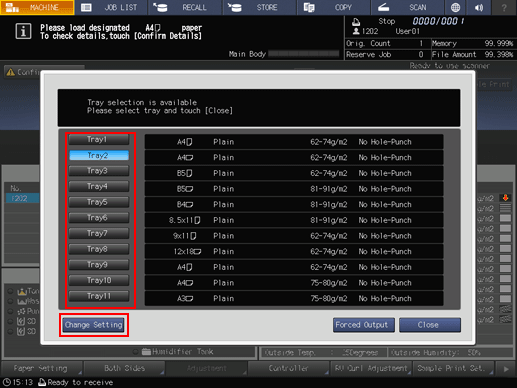Click the globe icon in top bar
Viewport: 517px width, 388px height.
click(x=455, y=7)
